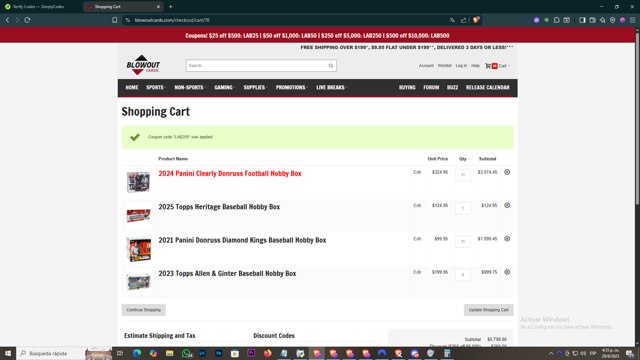The image size is (640, 360).
Task: Remove the 2023 Topps Allen & Ginter item
Action: 507,272
